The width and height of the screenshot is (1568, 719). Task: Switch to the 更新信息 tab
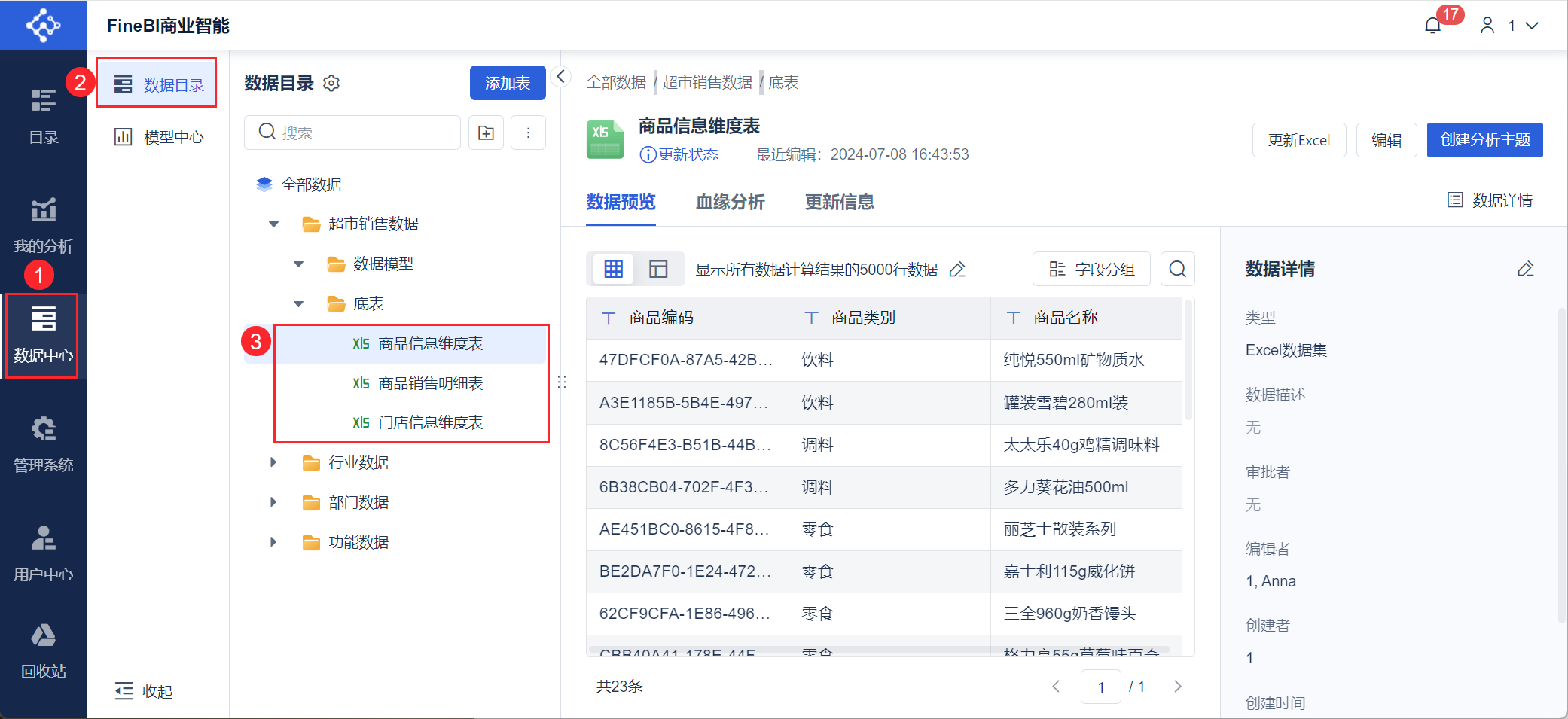840,202
